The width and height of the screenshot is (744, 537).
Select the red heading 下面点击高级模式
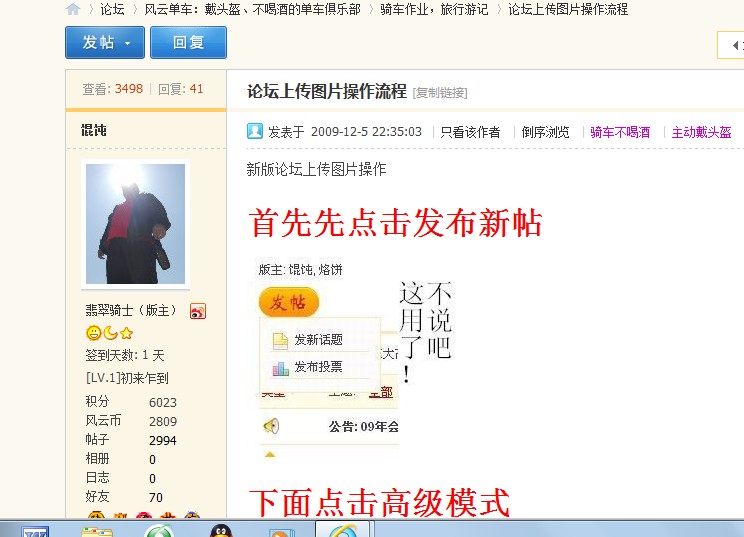point(379,503)
